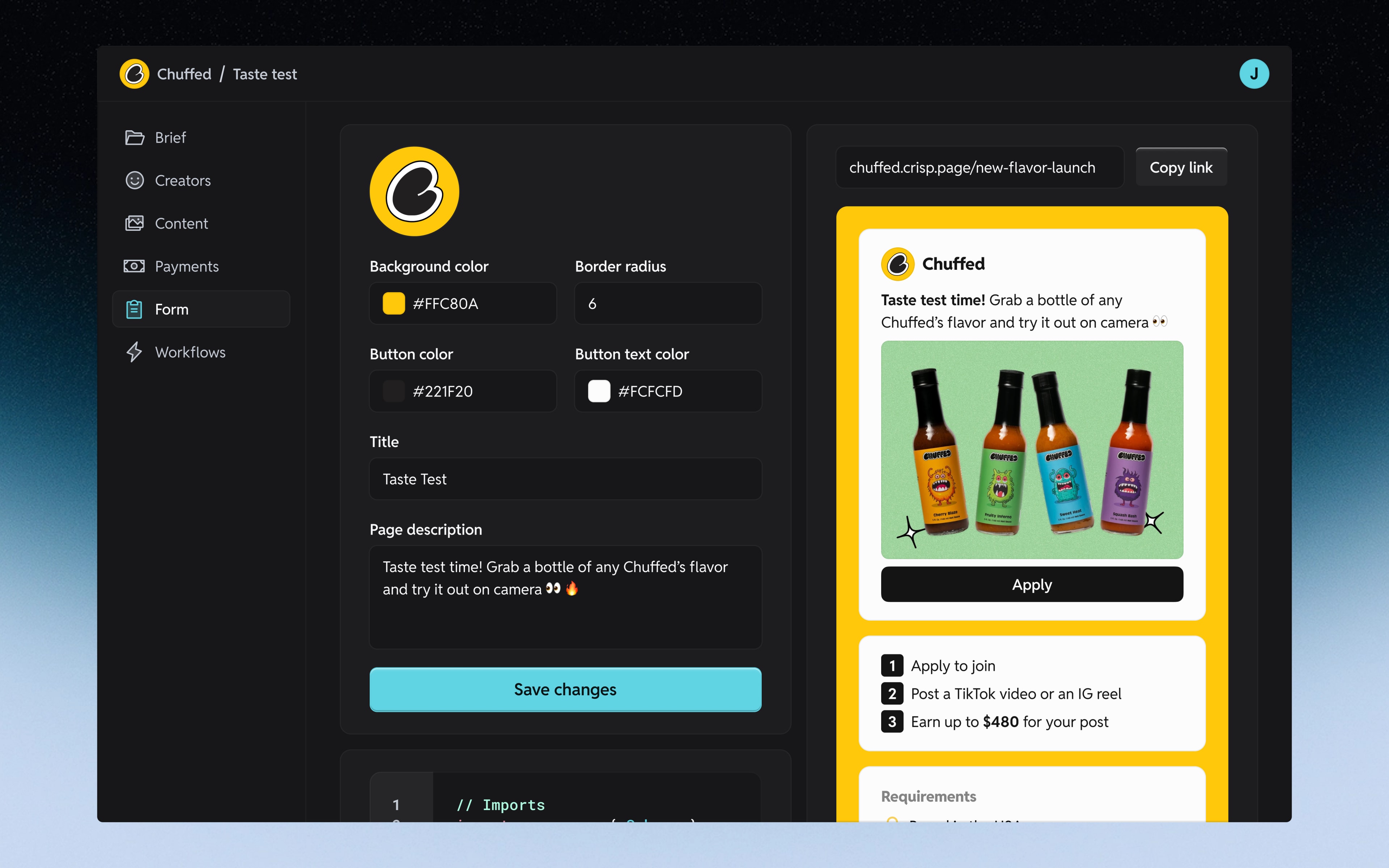Click the '// Imports' code line

(501, 805)
